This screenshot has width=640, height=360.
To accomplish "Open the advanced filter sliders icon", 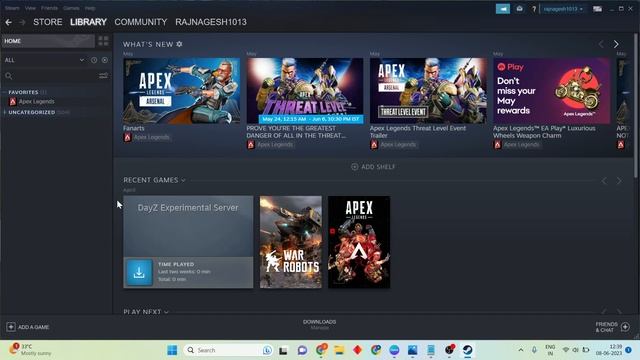I will coord(104,76).
